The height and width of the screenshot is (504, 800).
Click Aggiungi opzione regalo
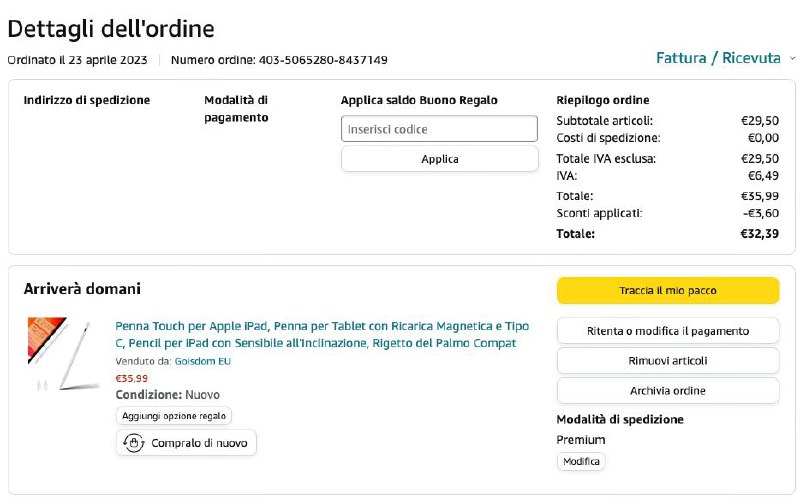pyautogui.click(x=174, y=415)
